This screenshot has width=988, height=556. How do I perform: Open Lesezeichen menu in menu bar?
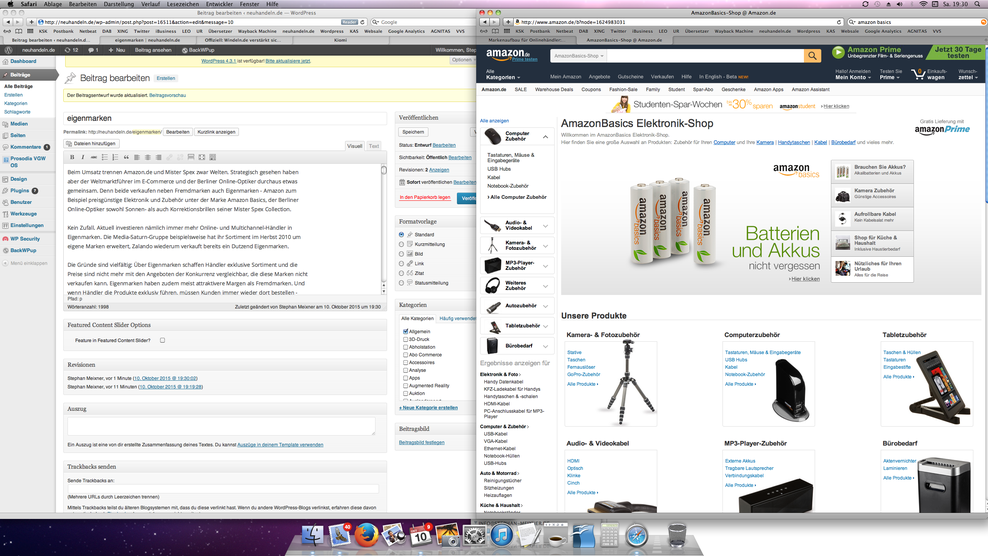pos(183,4)
